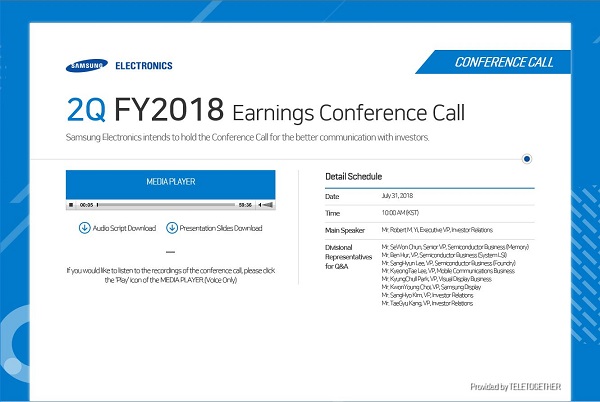Click the Audio Script download arrow icon
Image resolution: width=600 pixels, height=402 pixels.
pyautogui.click(x=84, y=227)
